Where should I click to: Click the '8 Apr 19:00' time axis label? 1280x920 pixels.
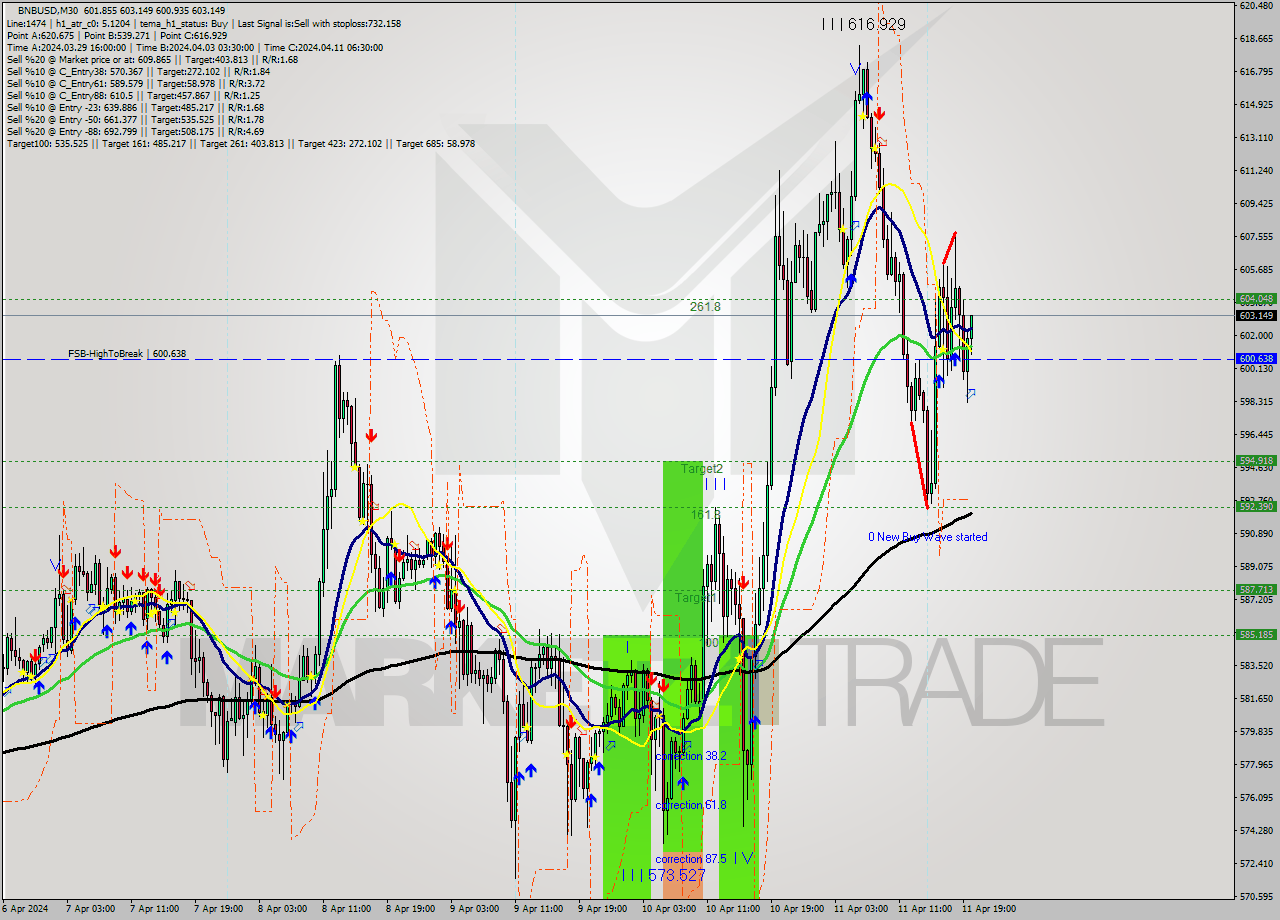(x=410, y=909)
